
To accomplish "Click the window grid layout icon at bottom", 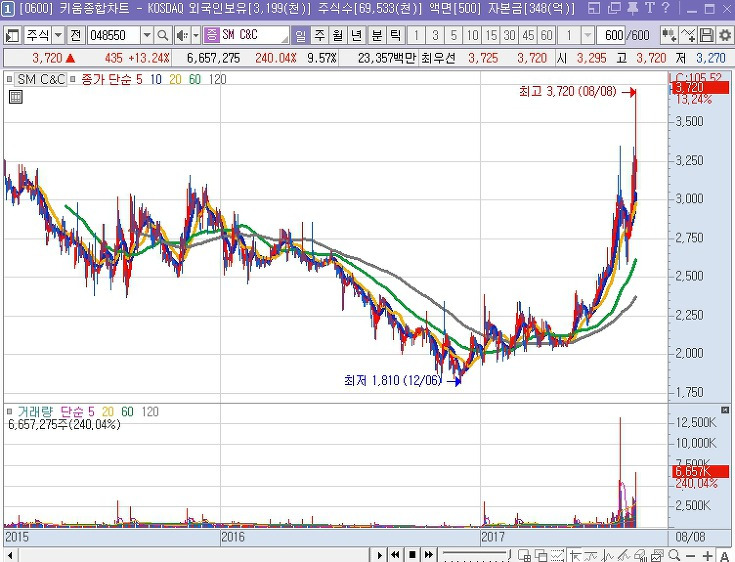I will (525, 555).
